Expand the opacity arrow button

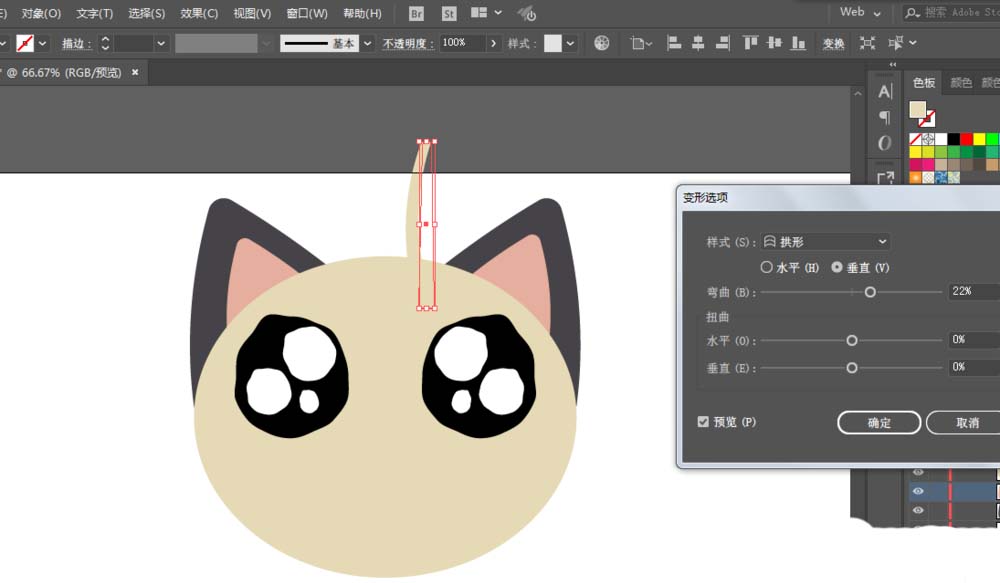493,43
